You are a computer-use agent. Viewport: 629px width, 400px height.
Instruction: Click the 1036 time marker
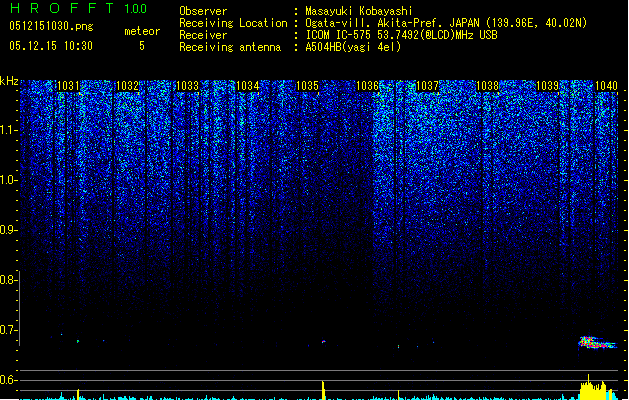[367, 86]
